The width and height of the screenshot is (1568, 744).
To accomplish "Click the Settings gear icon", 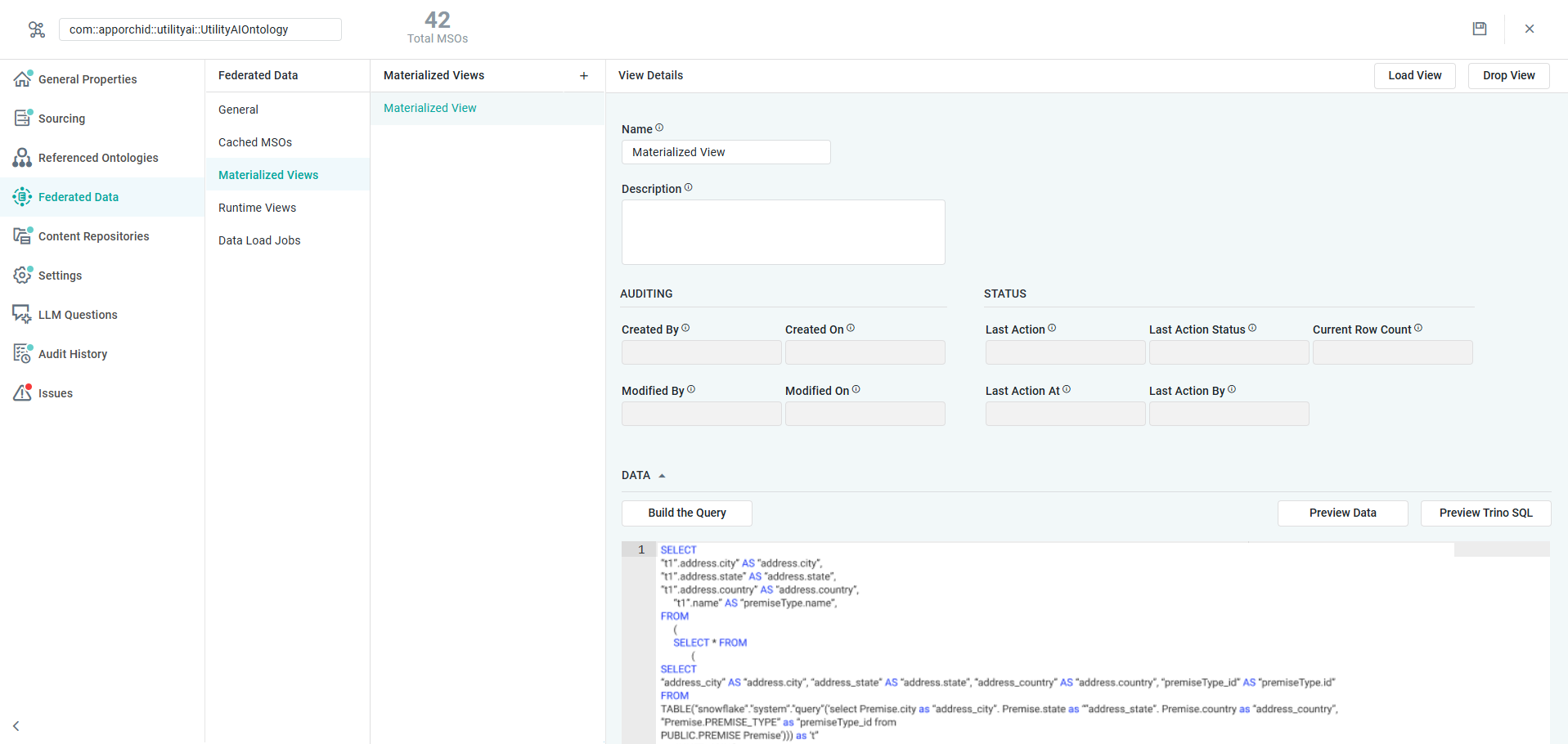I will pos(23,275).
